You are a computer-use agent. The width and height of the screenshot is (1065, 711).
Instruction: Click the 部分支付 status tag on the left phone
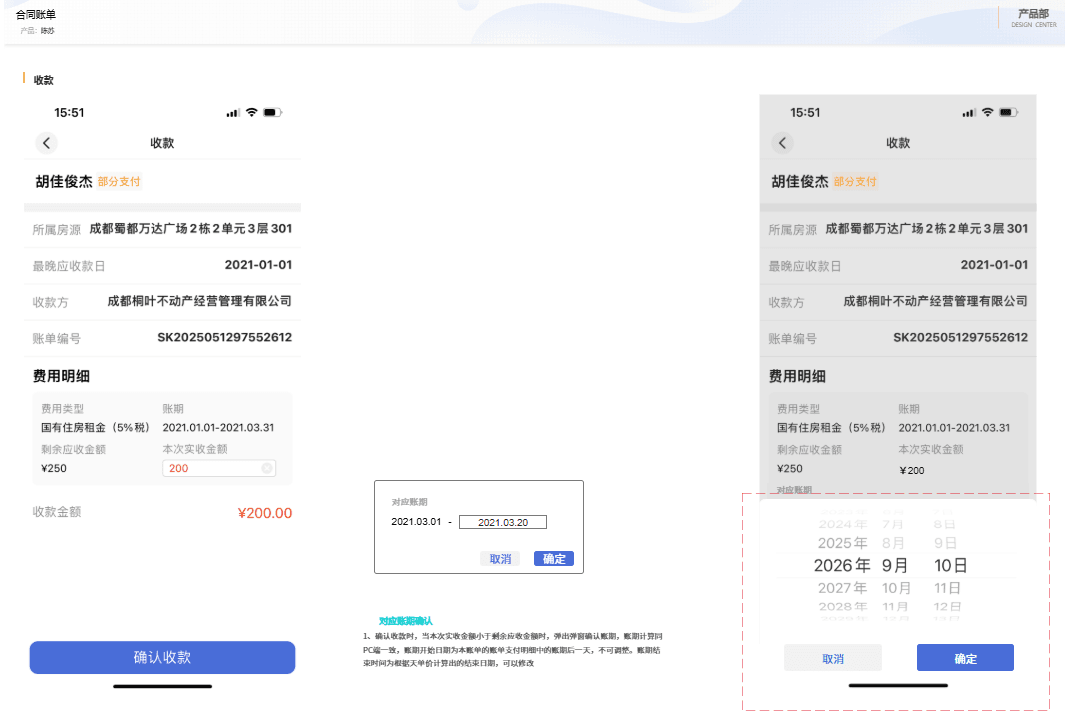pos(119,181)
